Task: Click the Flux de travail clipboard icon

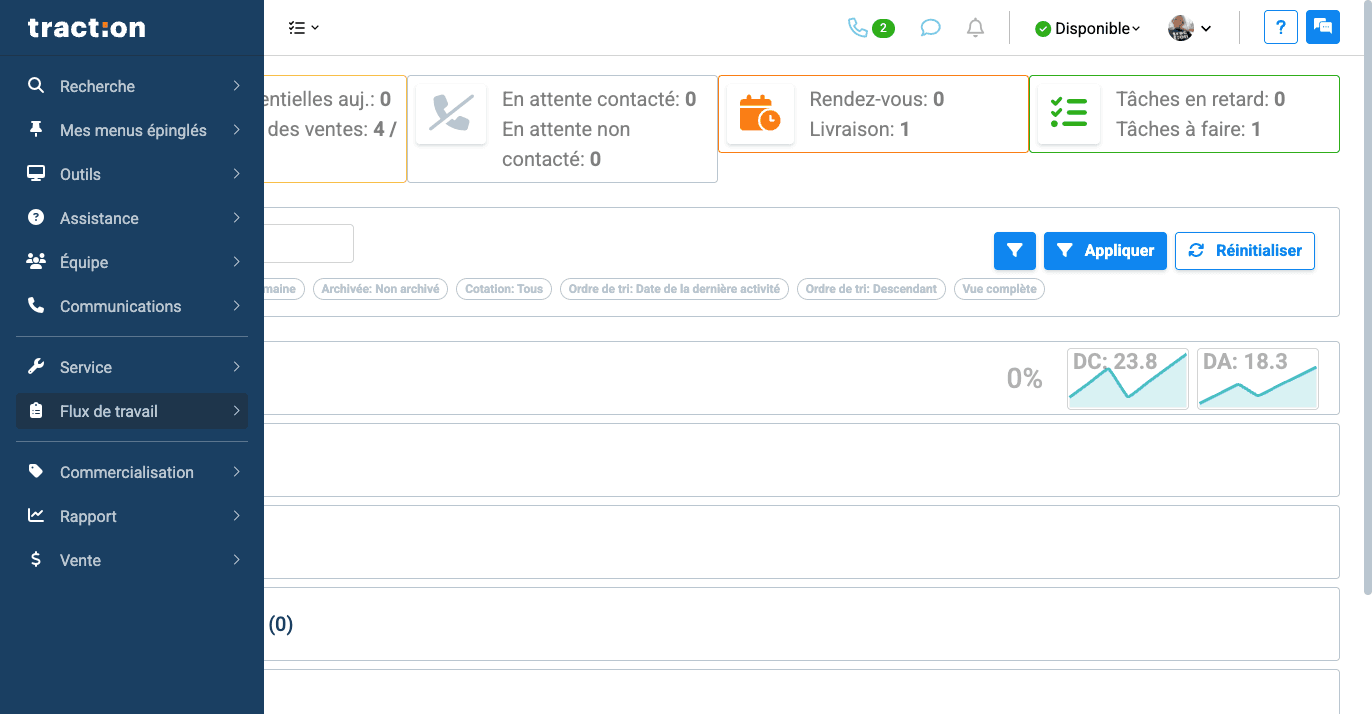Action: 36,411
